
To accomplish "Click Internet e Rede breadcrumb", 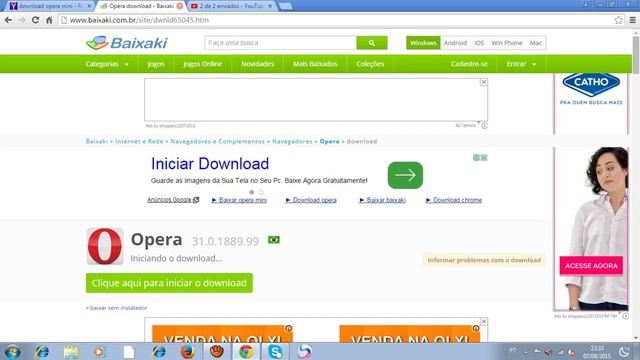I will point(139,141).
